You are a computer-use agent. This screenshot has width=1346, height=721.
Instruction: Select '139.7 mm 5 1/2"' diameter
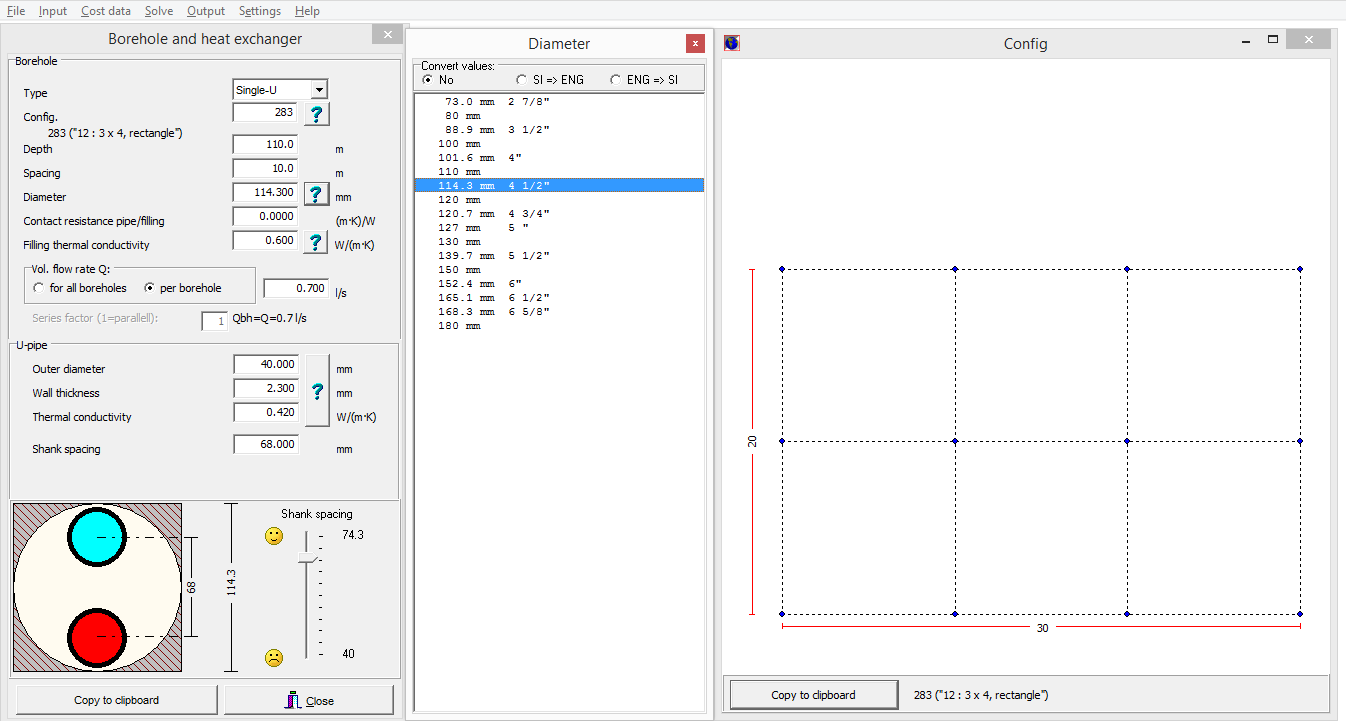tap(559, 256)
